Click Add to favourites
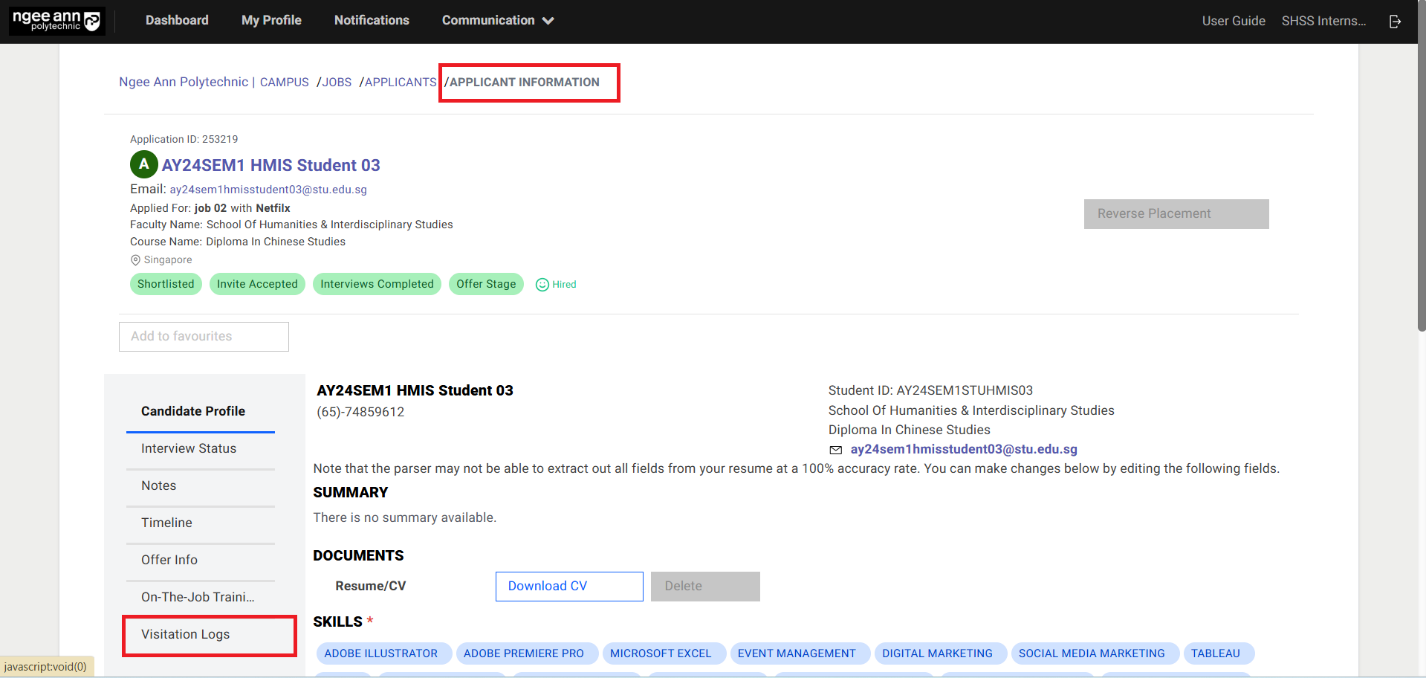The image size is (1426, 678). tap(203, 336)
